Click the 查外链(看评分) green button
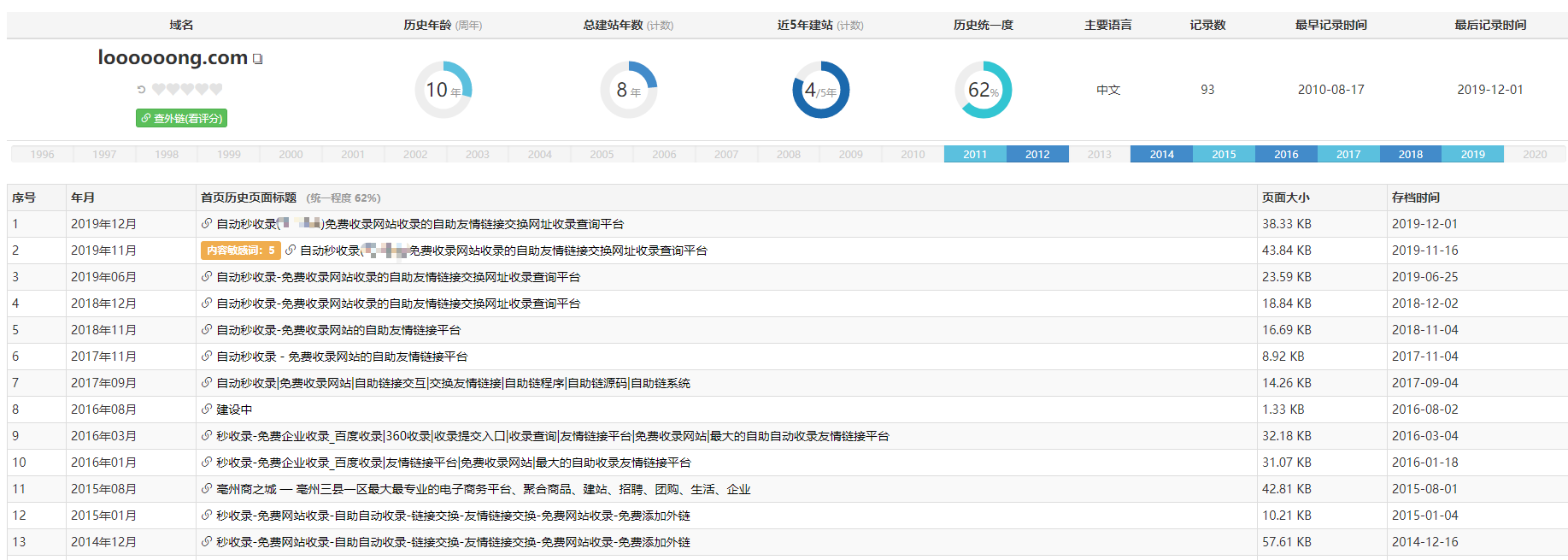Viewport: 1568px width, 560px height. (x=181, y=118)
